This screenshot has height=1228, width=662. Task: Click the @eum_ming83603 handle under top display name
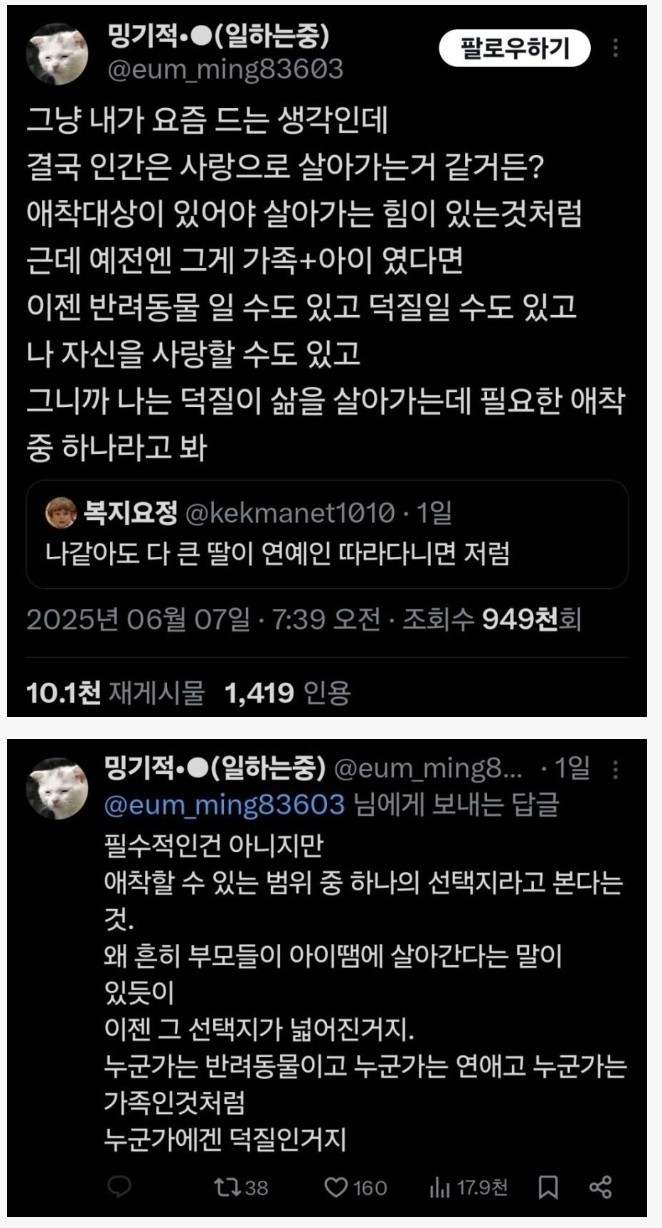click(224, 69)
